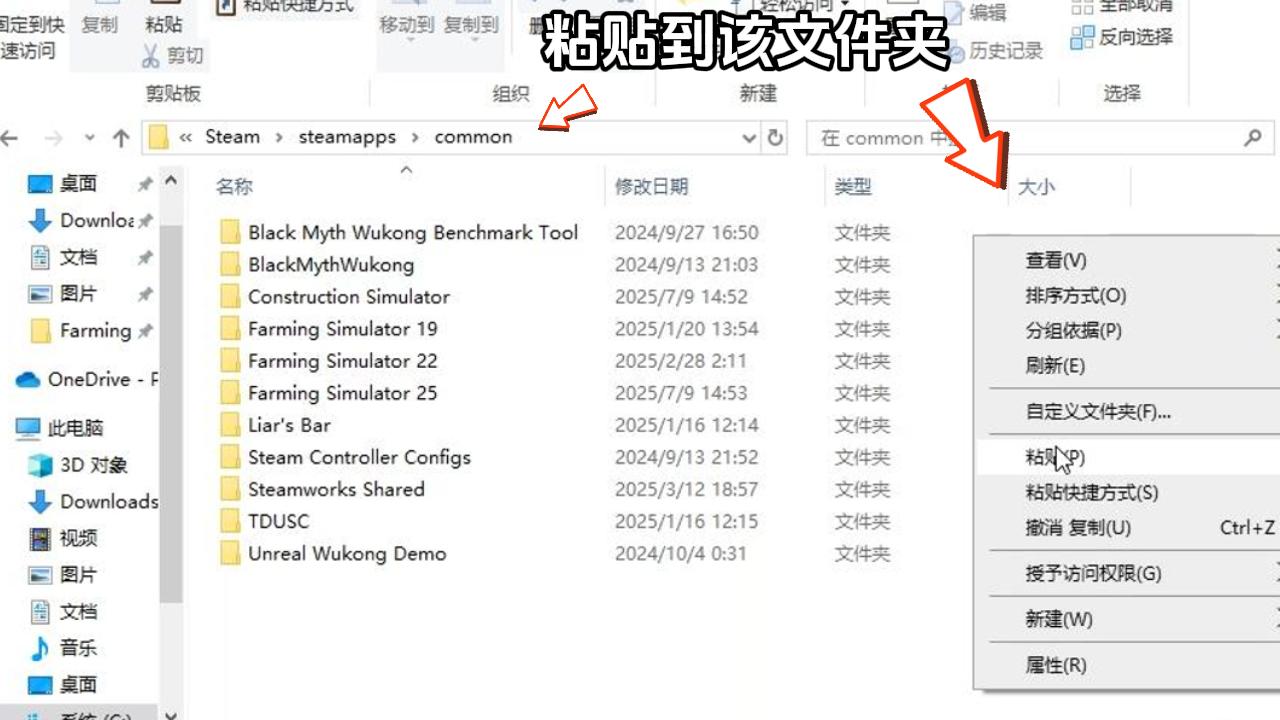Click date 2025/2/28 2:11
Screen dimensions: 1280x720
point(680,361)
